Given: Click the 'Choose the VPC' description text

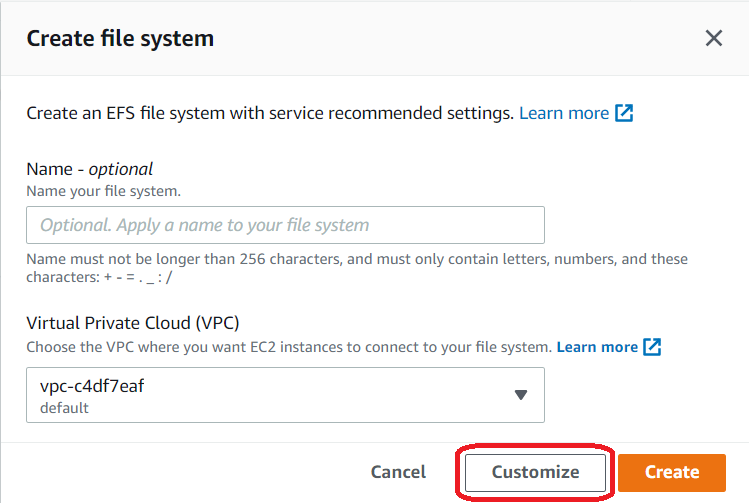Looking at the screenshot, I should click(x=288, y=347).
